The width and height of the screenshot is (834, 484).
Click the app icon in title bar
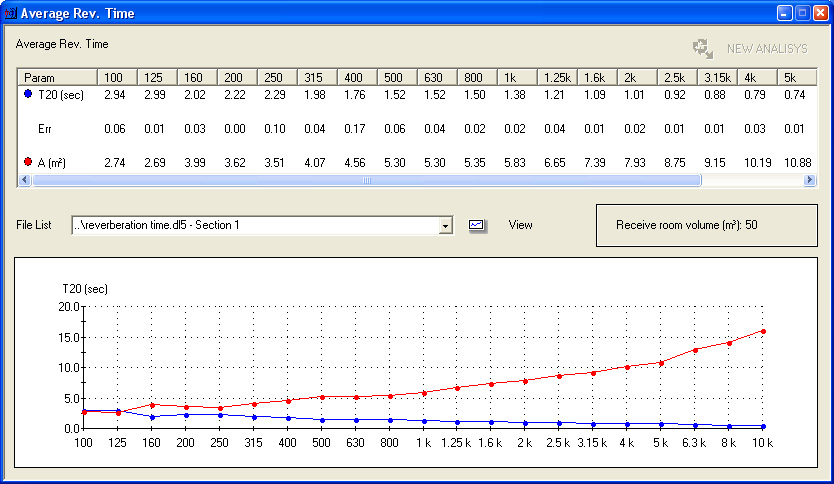tap(11, 13)
